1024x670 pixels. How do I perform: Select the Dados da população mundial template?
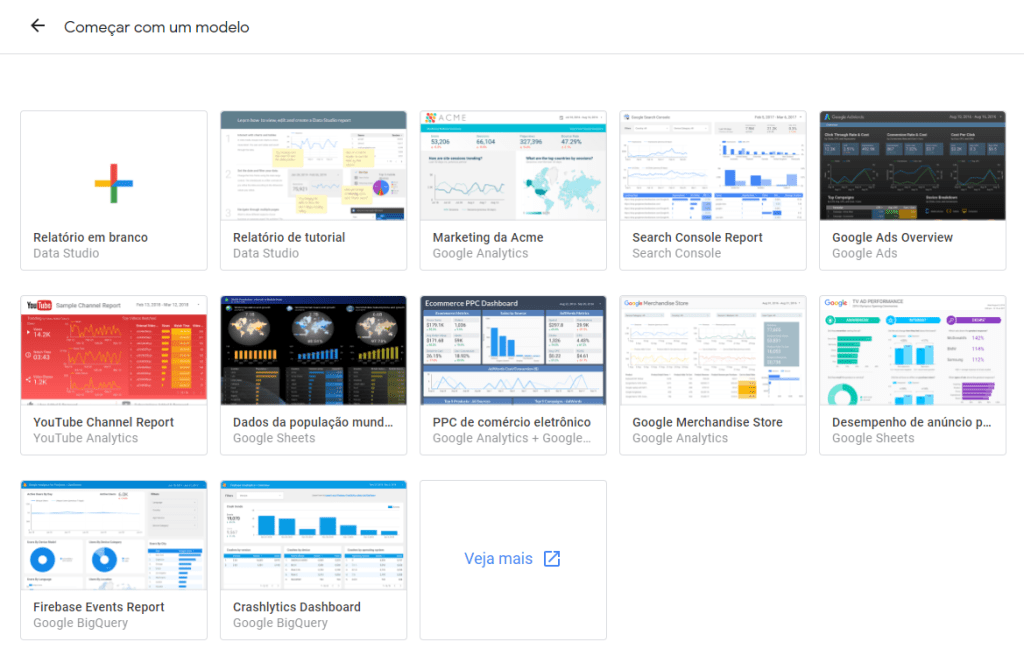point(313,349)
